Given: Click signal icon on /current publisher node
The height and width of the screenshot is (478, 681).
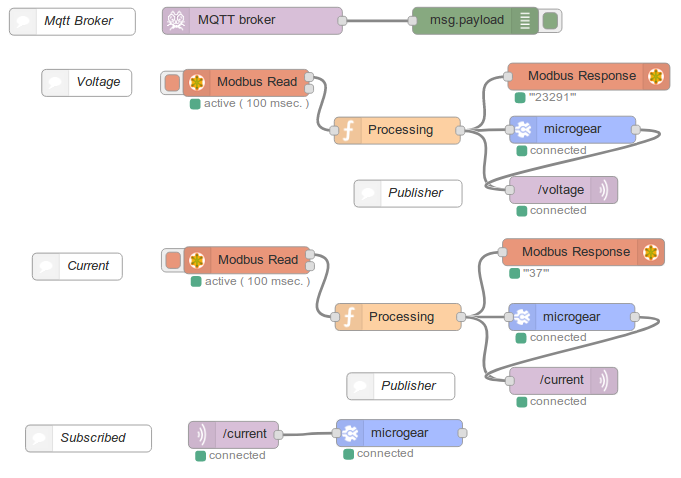Looking at the screenshot, I should coord(603,381).
